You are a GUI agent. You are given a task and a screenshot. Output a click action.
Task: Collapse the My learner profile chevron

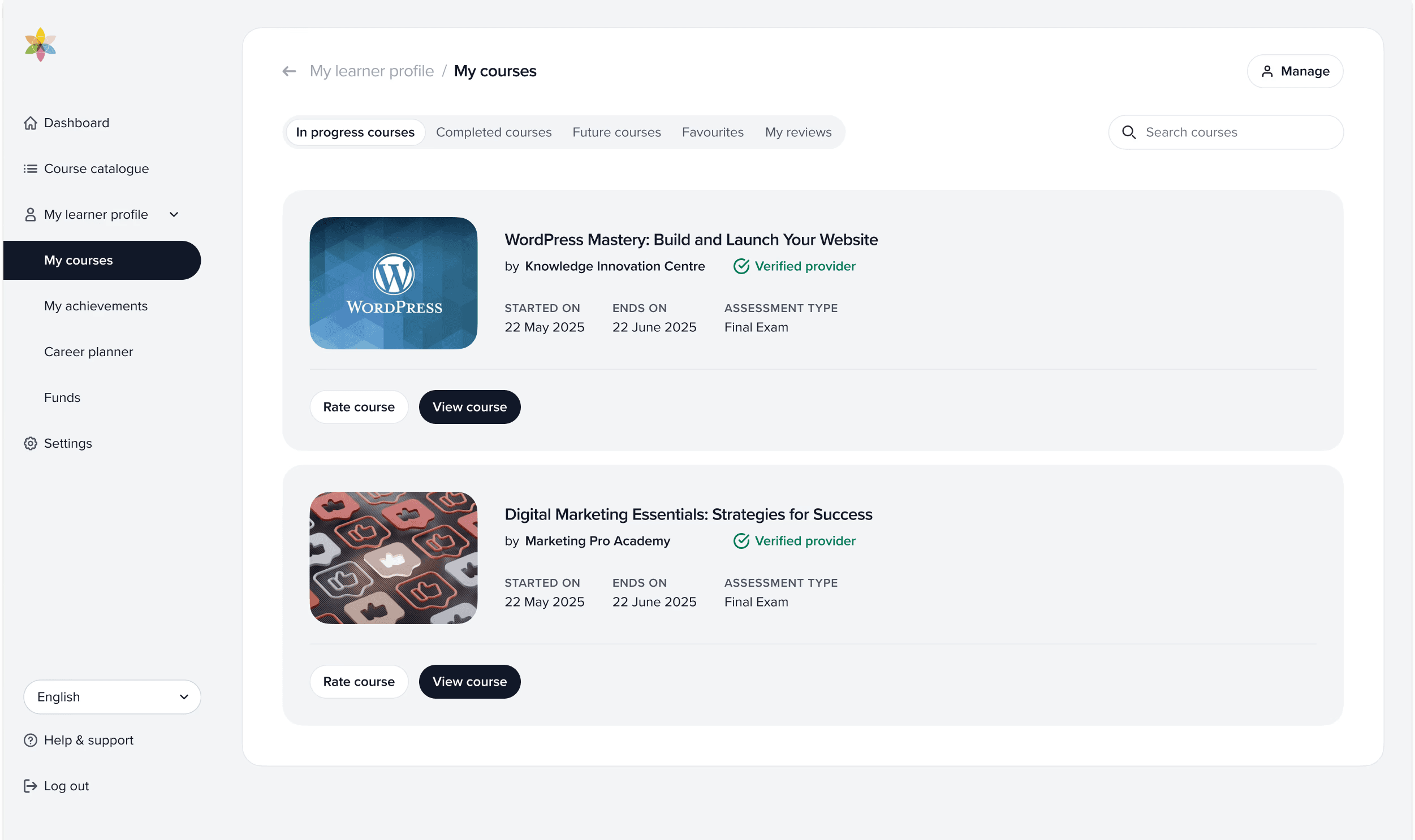click(x=174, y=215)
